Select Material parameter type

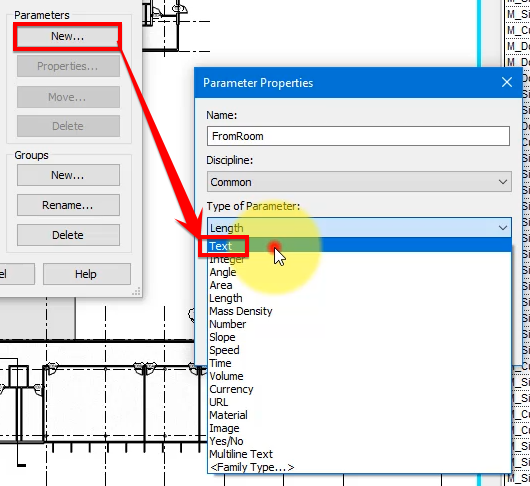[x=359, y=415]
